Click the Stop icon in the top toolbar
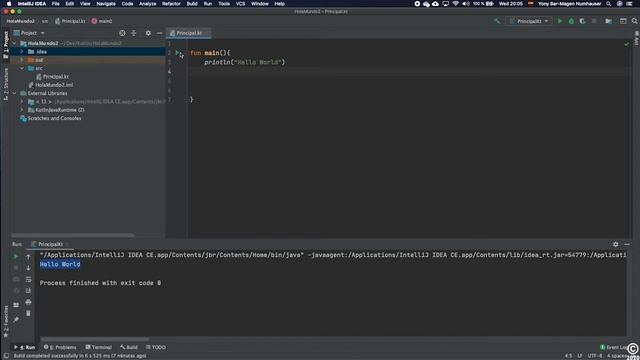This screenshot has width=640, height=360. tap(594, 21)
